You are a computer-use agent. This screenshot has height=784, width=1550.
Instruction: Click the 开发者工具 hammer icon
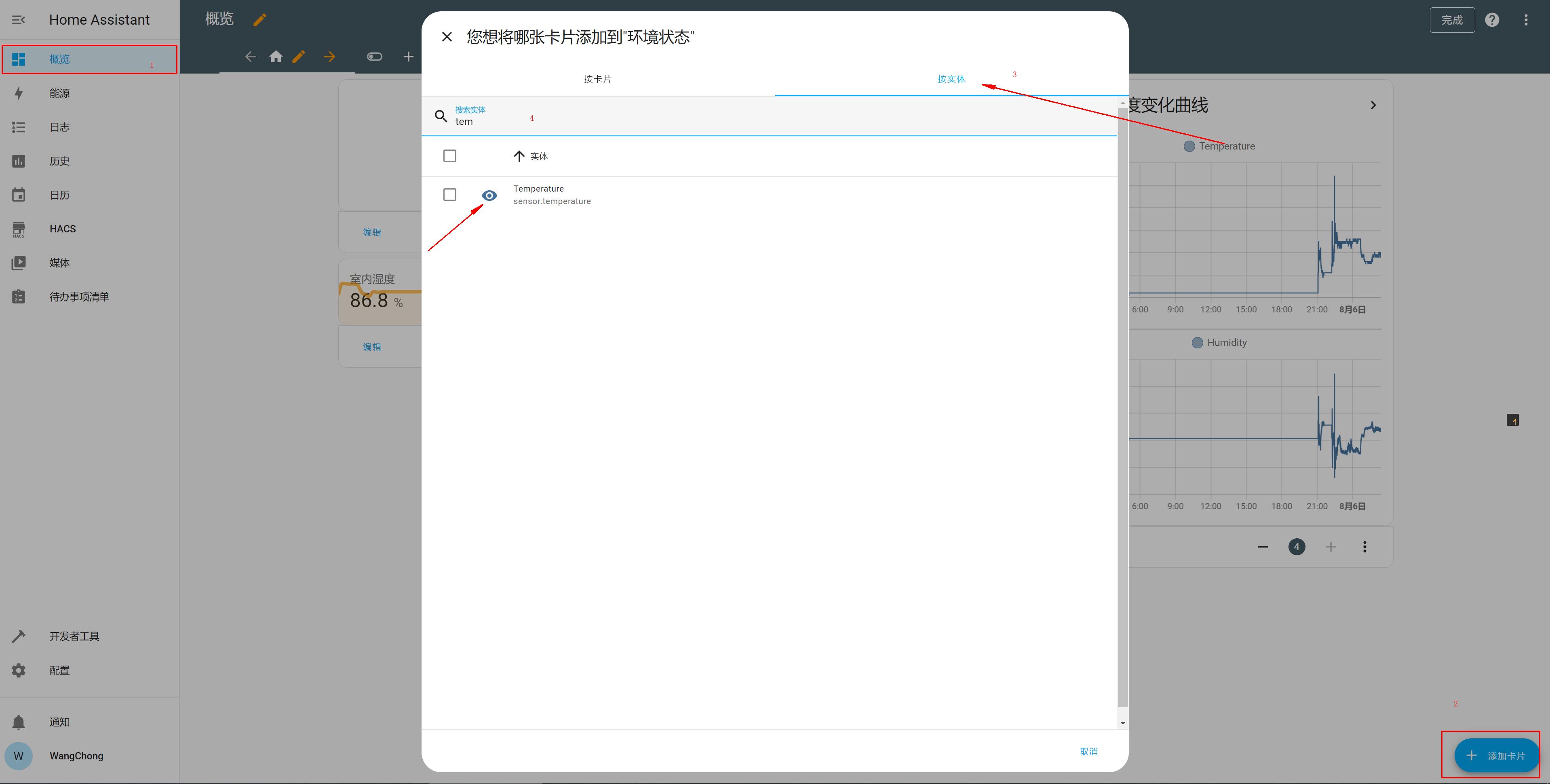pos(19,636)
